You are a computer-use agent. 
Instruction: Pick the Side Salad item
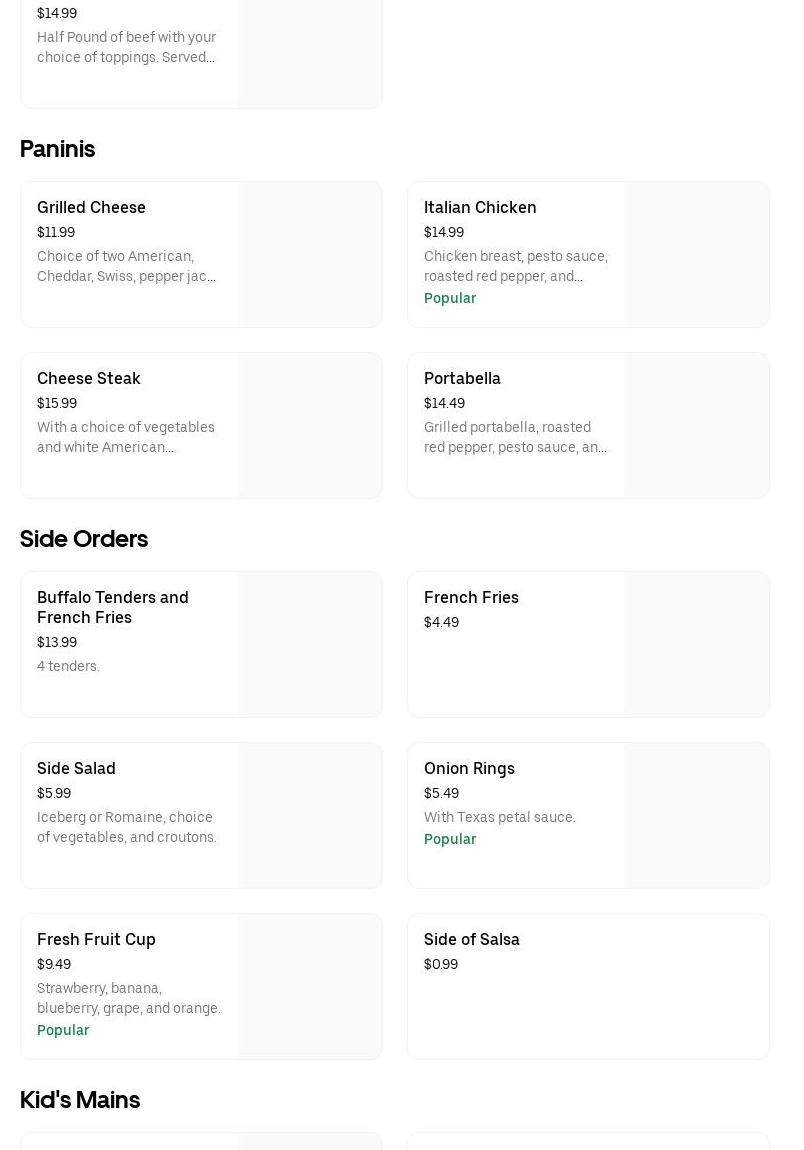(76, 769)
